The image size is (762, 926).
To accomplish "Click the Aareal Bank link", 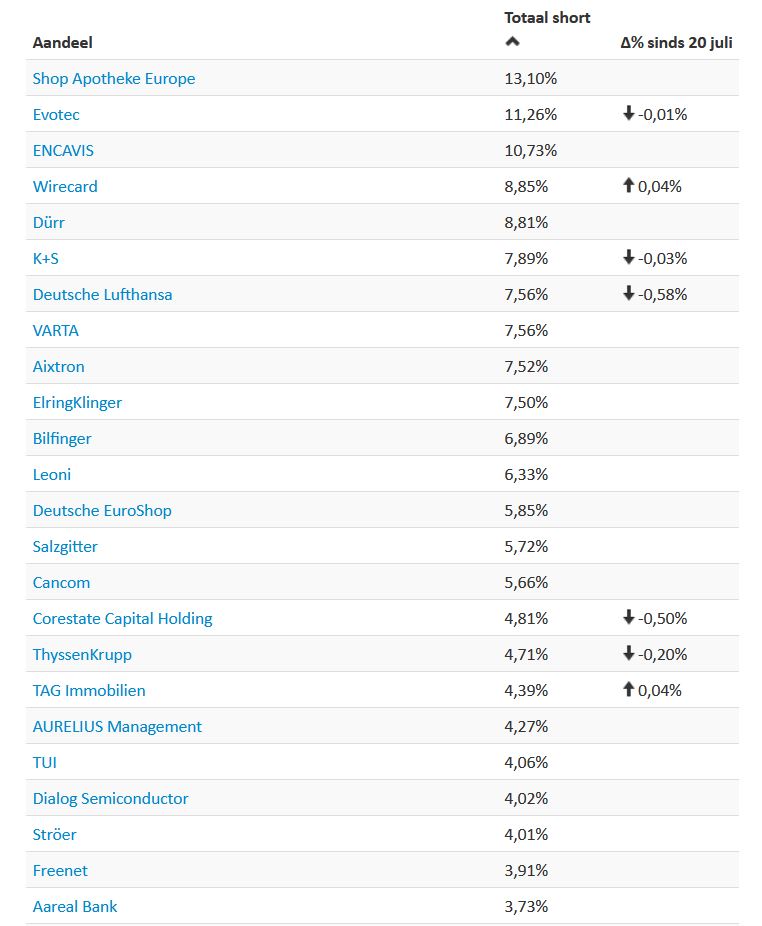I will coord(75,906).
